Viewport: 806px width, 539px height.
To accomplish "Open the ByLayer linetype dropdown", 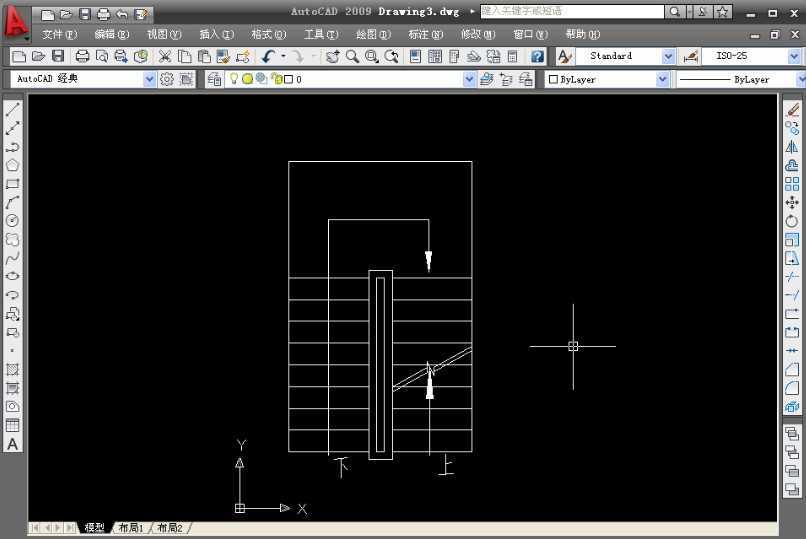I will (x=801, y=79).
